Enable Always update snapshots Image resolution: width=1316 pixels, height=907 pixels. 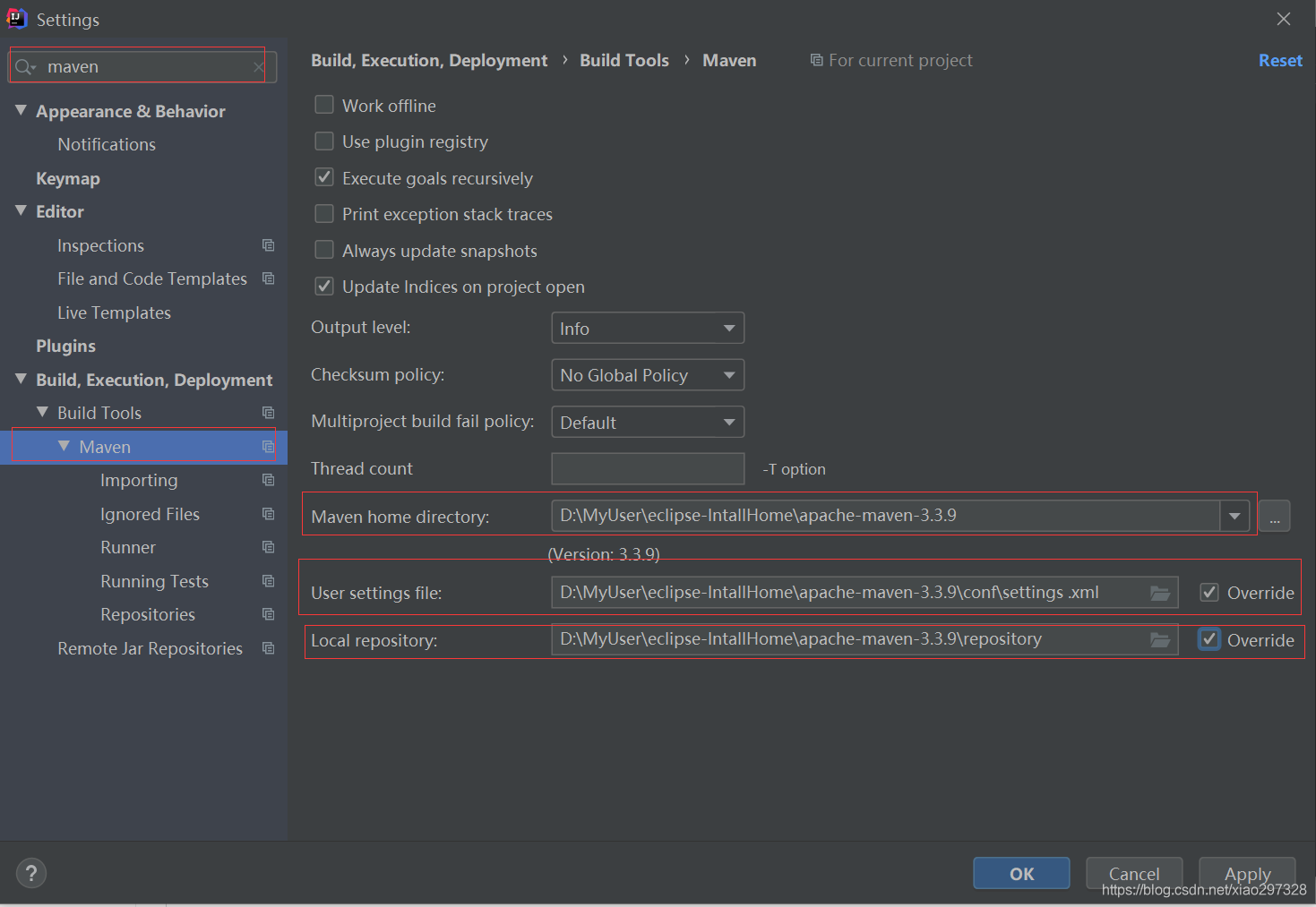[x=324, y=250]
